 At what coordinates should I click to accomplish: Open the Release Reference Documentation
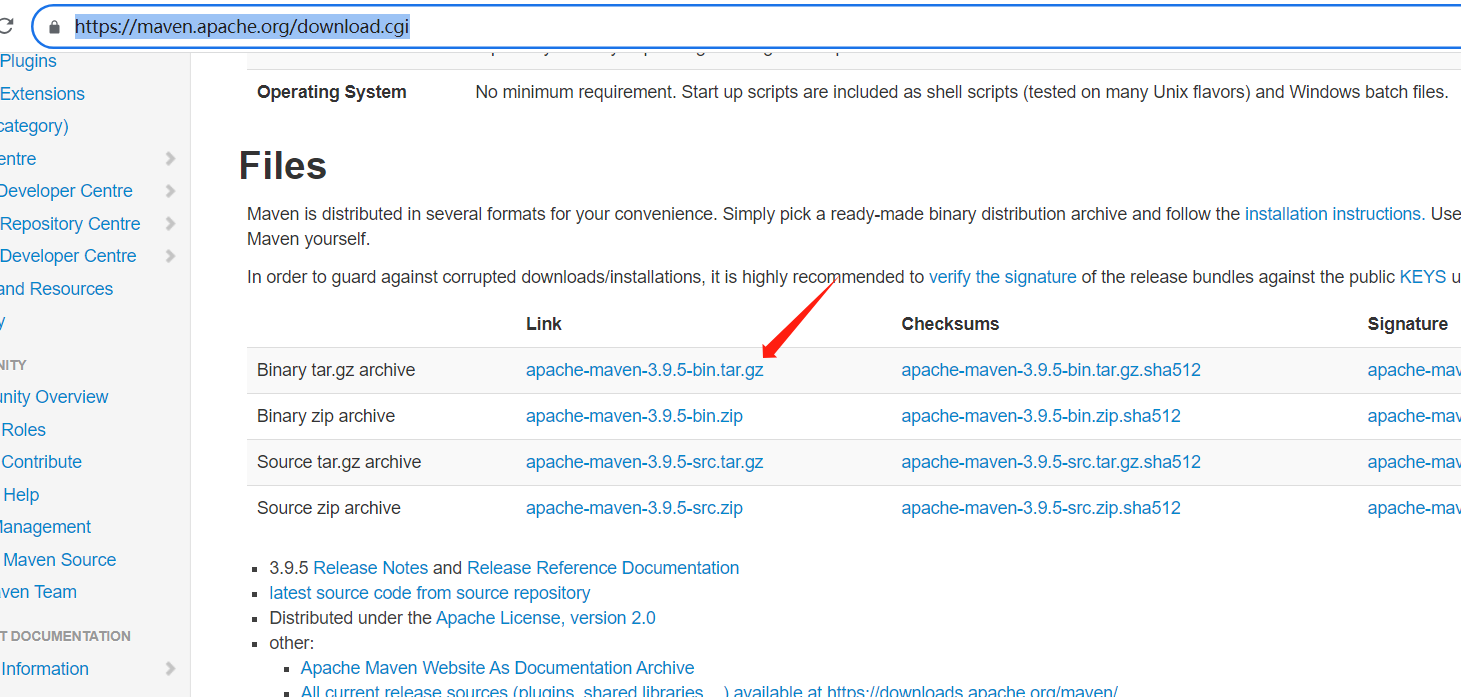[602, 567]
